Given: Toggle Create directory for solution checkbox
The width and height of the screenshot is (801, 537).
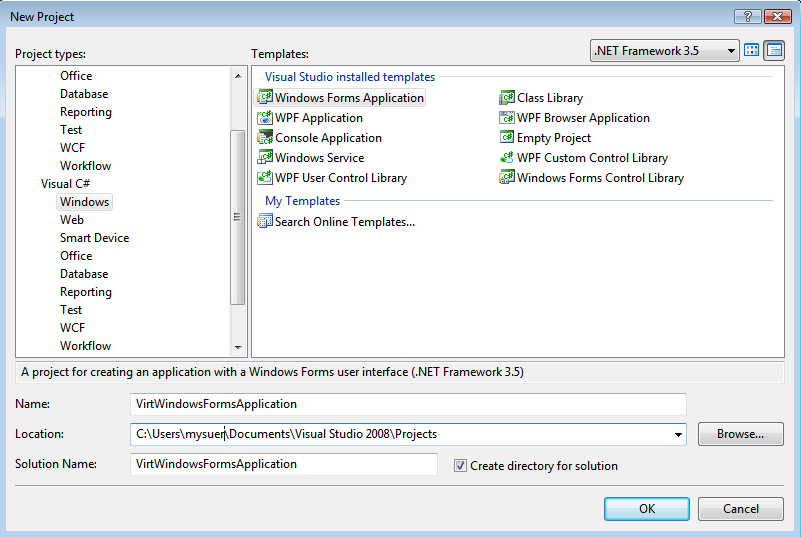Looking at the screenshot, I should (460, 465).
